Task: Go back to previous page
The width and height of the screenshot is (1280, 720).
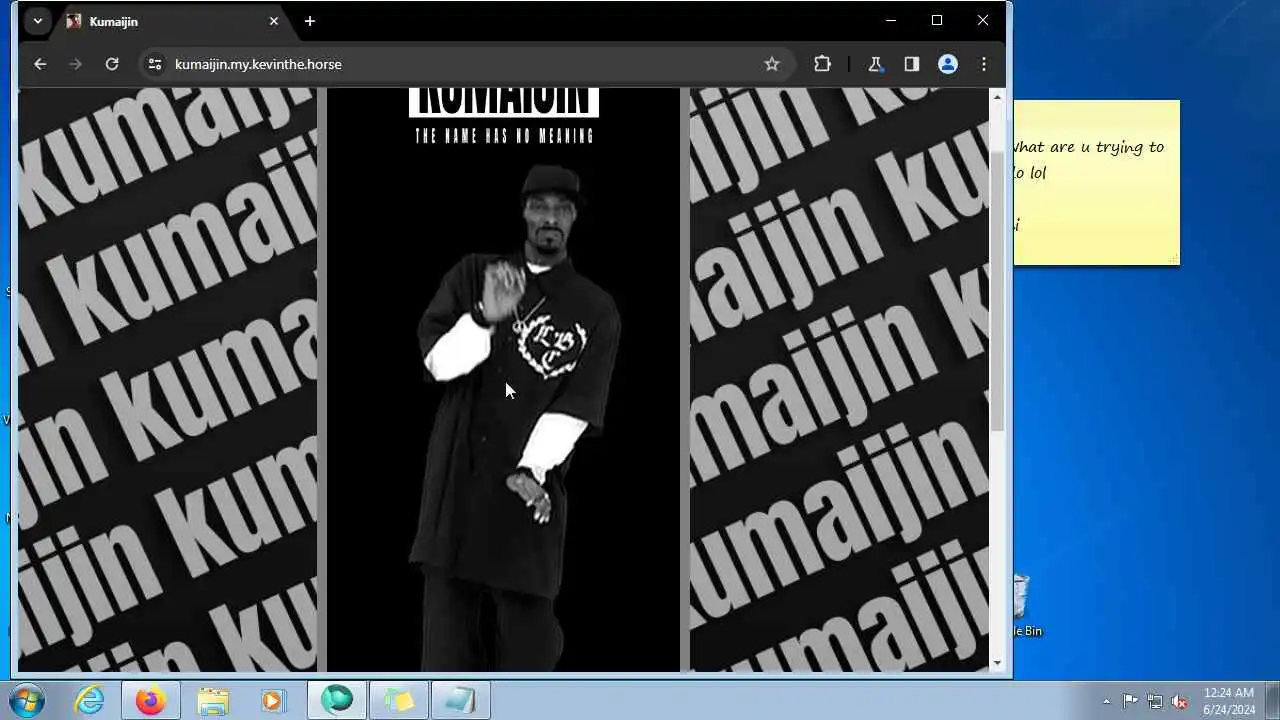Action: 40,64
